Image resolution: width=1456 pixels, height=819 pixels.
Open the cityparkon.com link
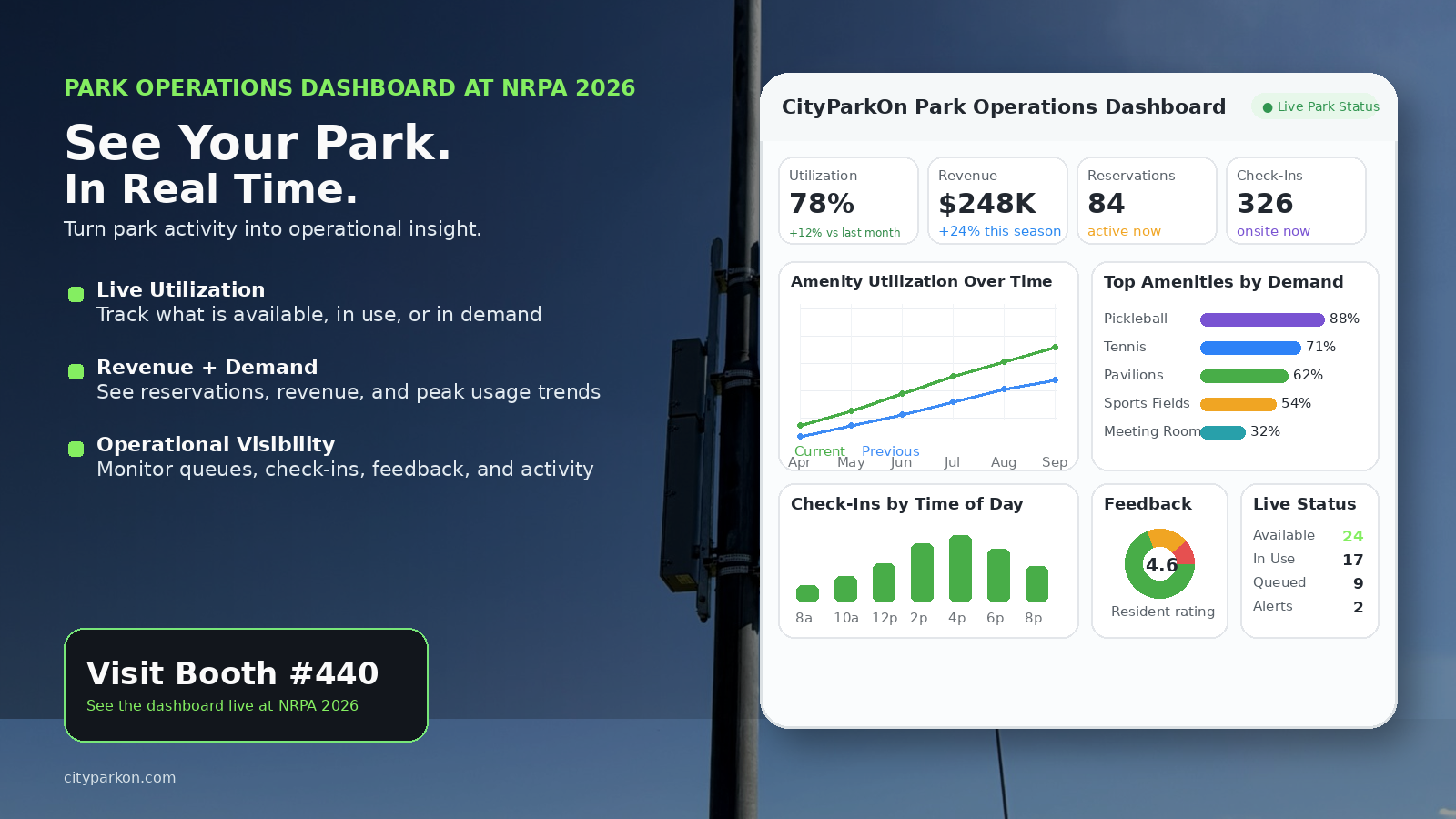click(119, 777)
